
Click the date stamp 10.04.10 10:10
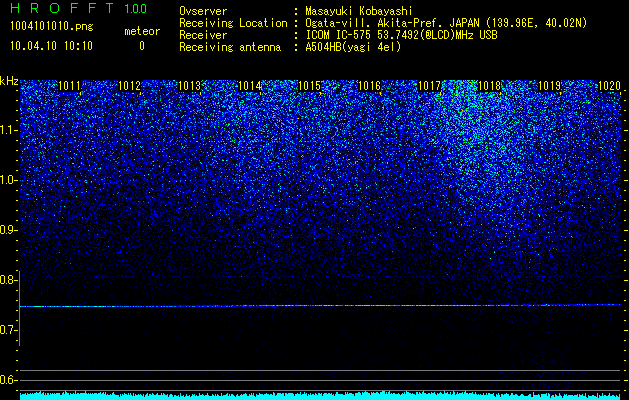click(51, 46)
